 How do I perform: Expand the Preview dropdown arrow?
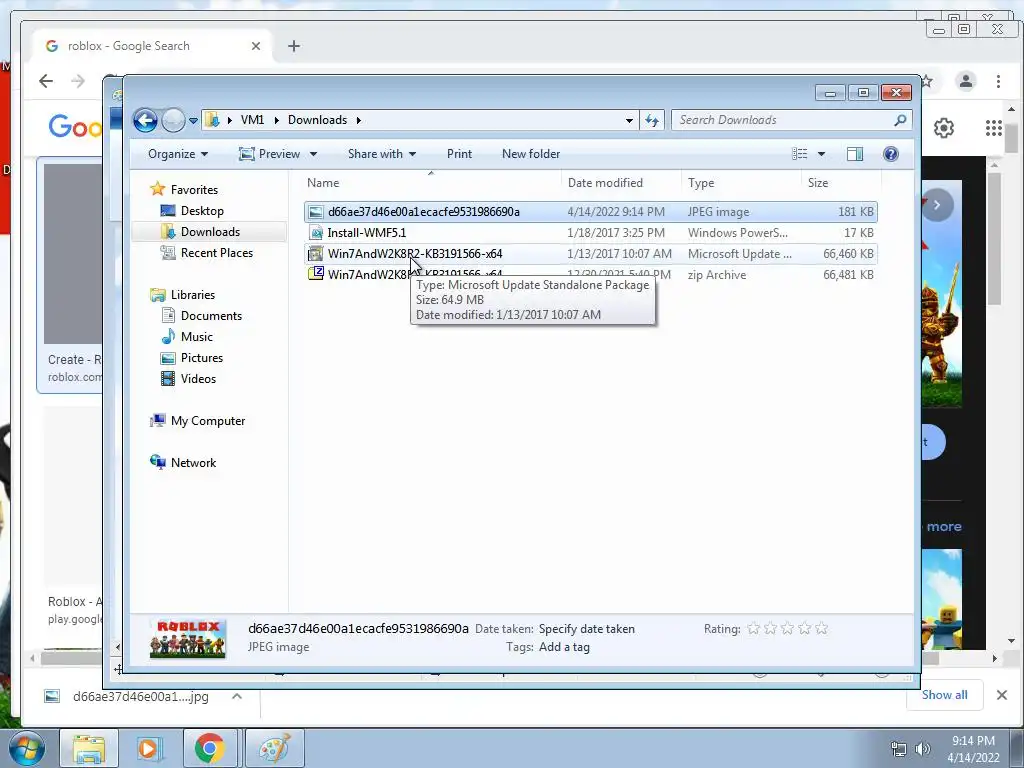[x=313, y=154]
